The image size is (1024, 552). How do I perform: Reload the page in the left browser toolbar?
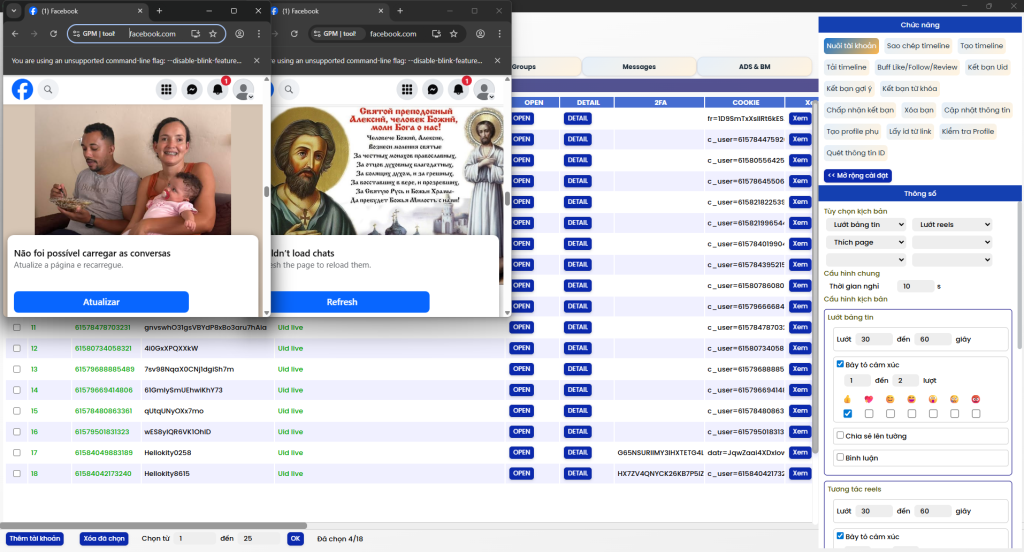(x=54, y=33)
